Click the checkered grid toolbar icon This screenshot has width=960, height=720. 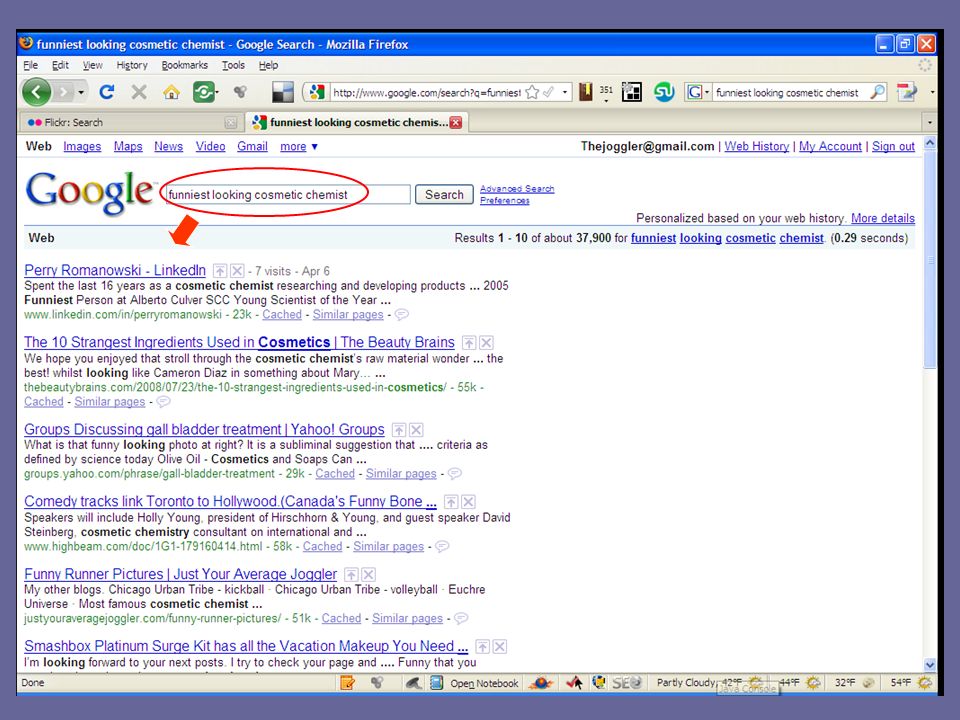click(x=631, y=92)
